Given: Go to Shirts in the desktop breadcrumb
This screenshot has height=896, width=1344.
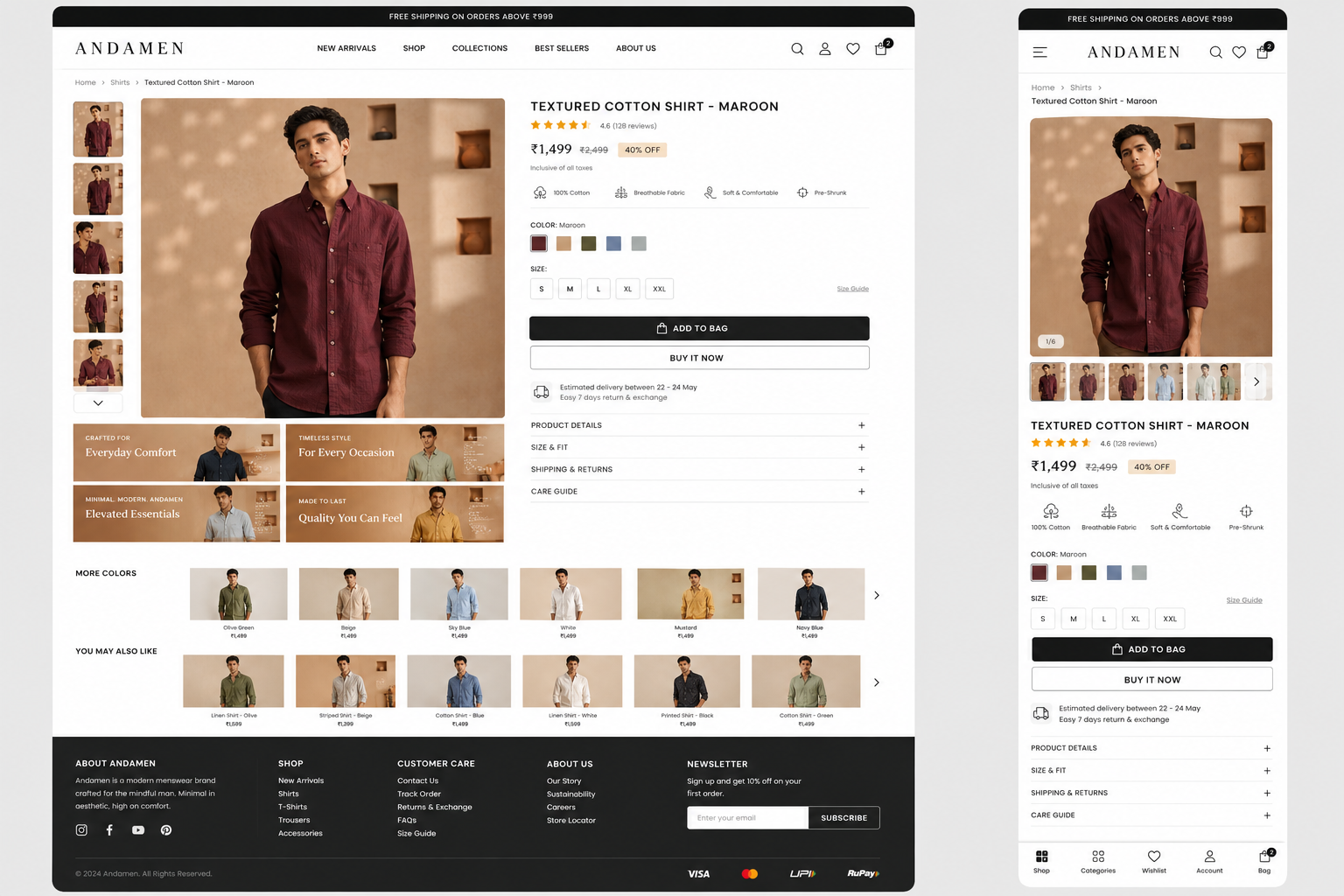Looking at the screenshot, I should pos(120,83).
